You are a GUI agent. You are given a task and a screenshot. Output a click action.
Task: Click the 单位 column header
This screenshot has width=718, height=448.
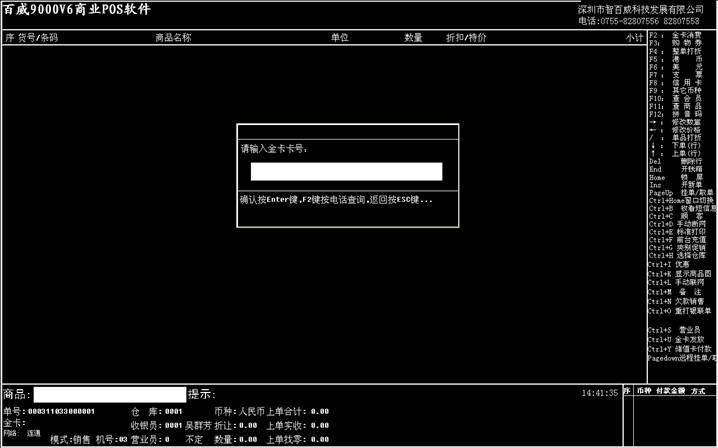click(340, 38)
